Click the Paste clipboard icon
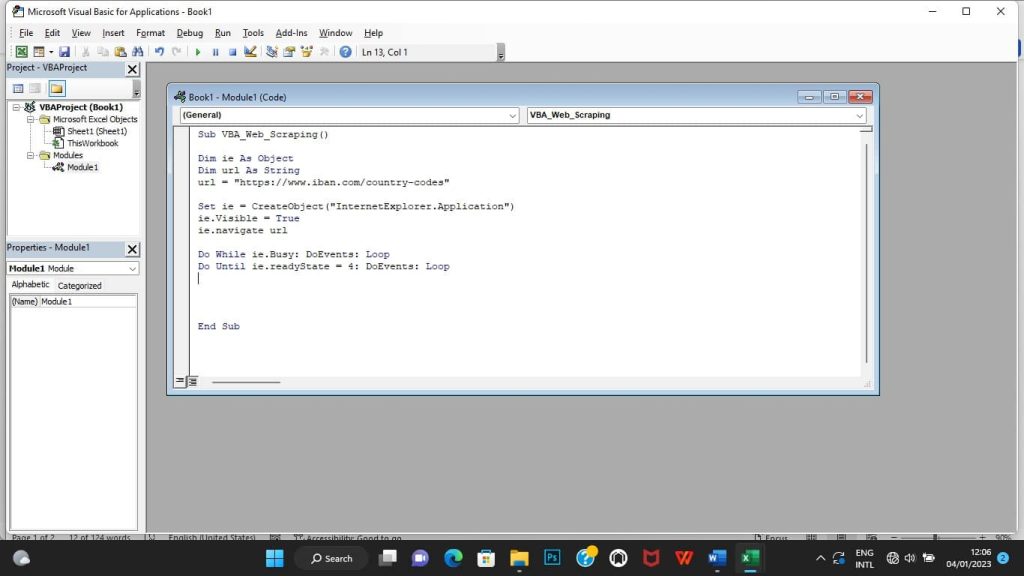Screen dimensions: 1024x576 (120, 52)
